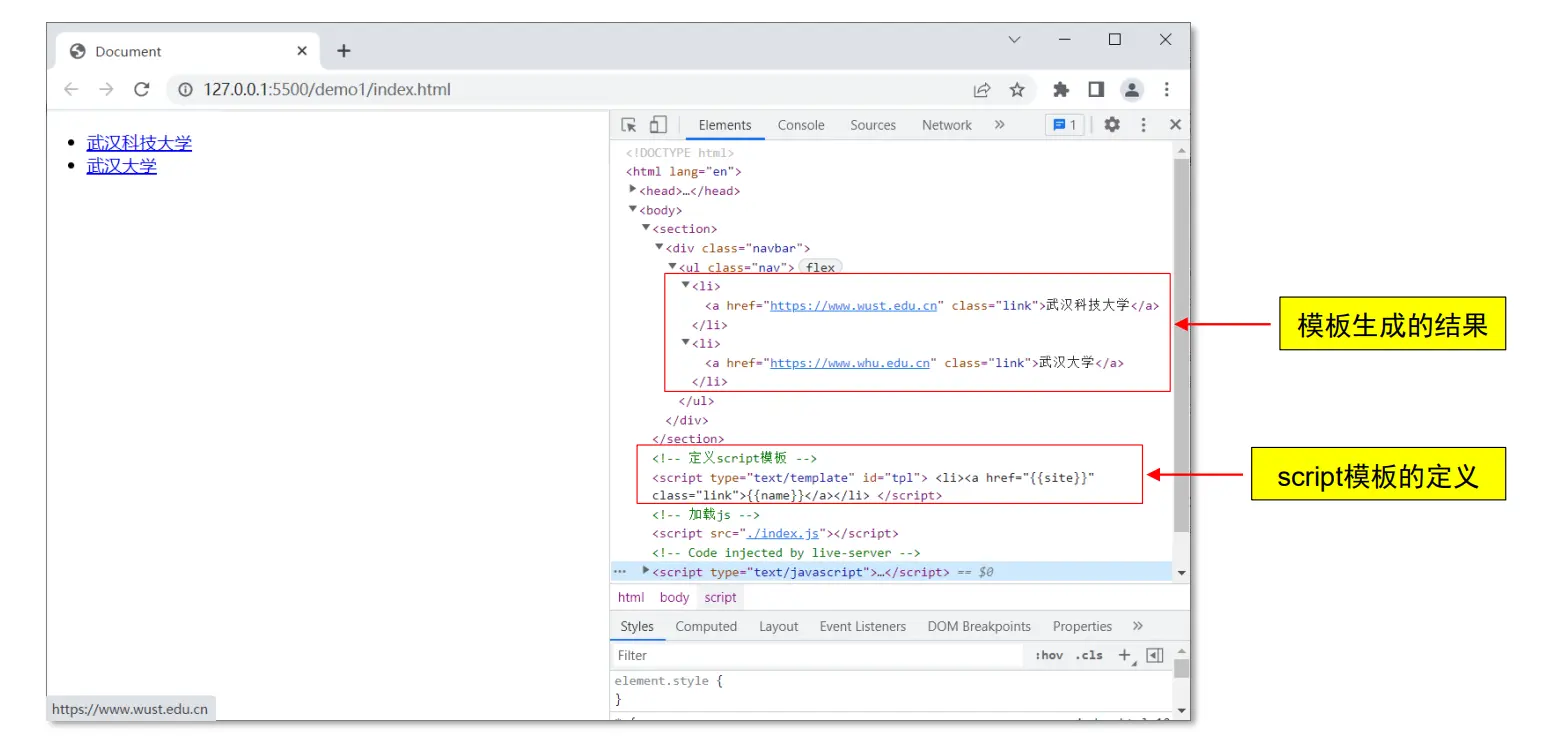Image resolution: width=1542 pixels, height=743 pixels.
Task: Open new tab with plus button
Action: (x=344, y=51)
